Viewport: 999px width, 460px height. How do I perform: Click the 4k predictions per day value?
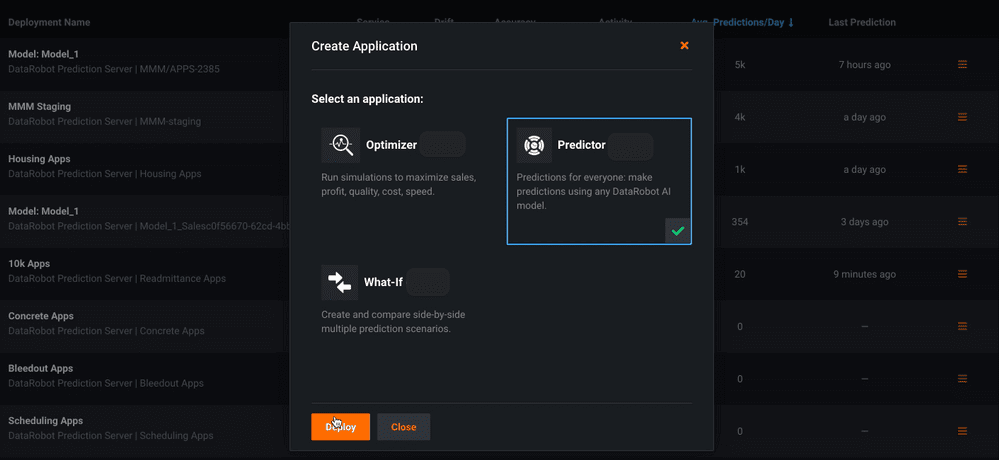[x=740, y=117]
